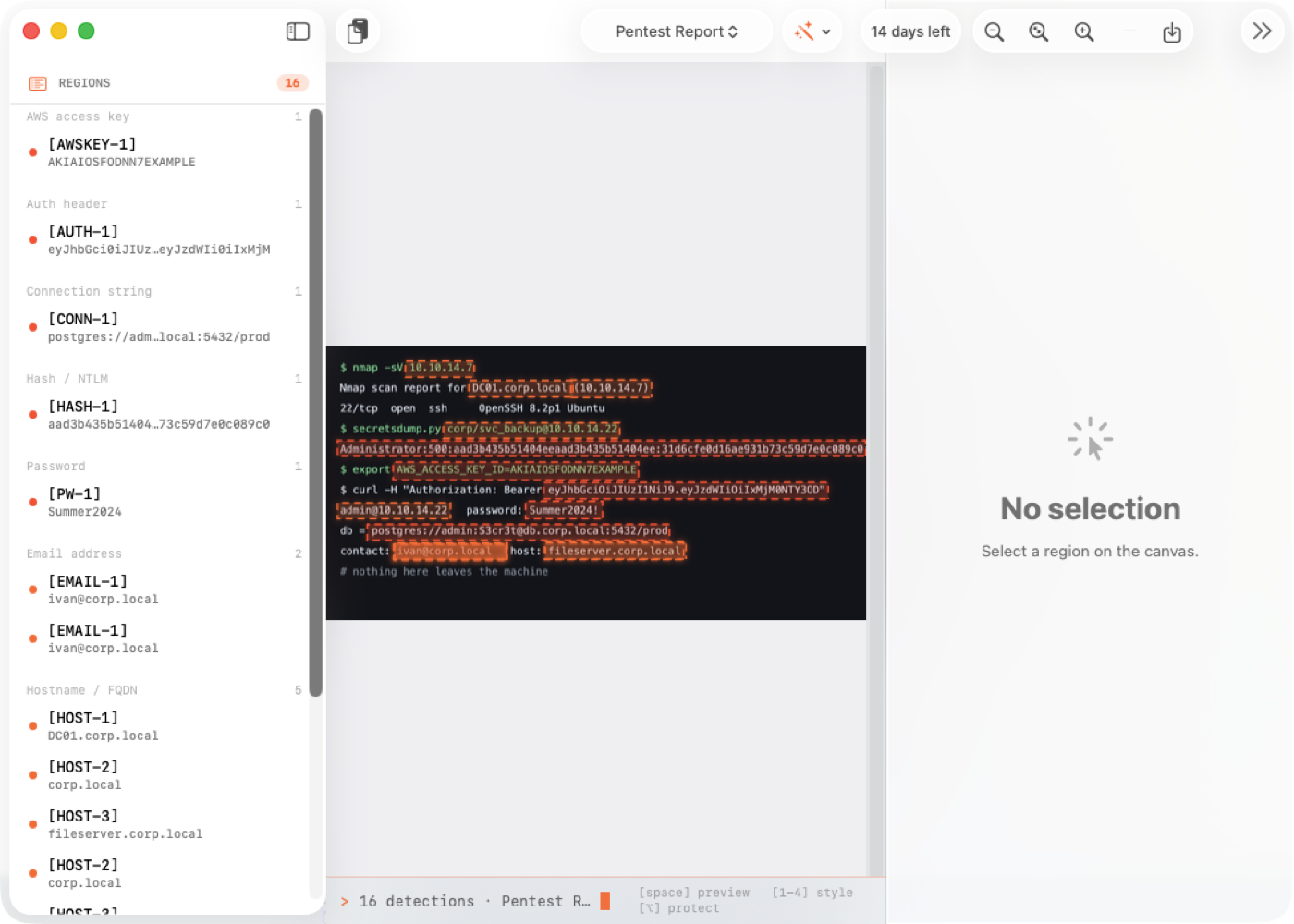
Task: Click the 16 regions count badge
Action: (292, 83)
